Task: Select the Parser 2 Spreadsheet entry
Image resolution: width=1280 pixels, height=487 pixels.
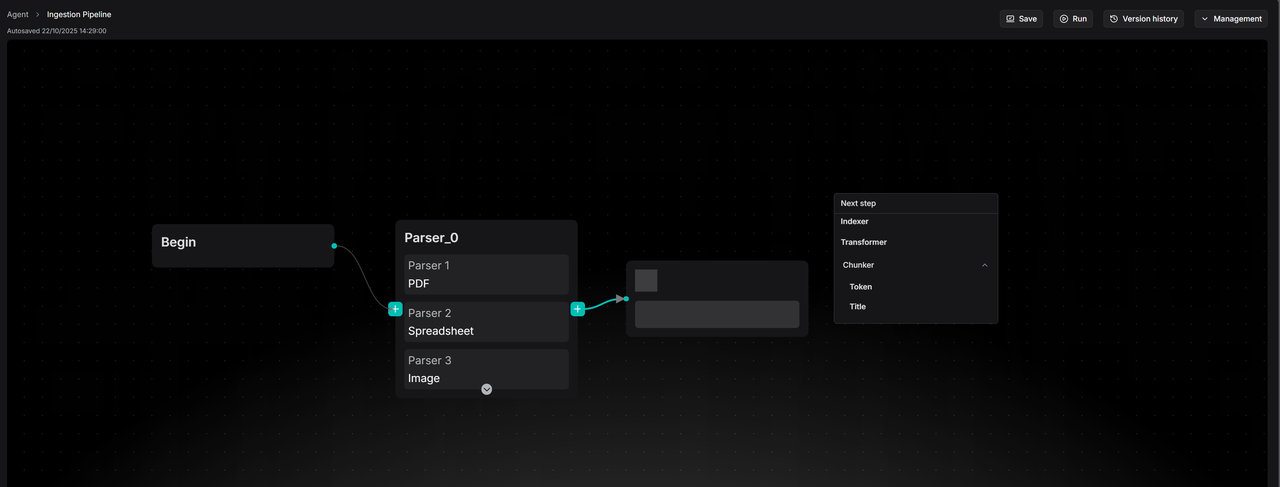Action: click(x=486, y=322)
